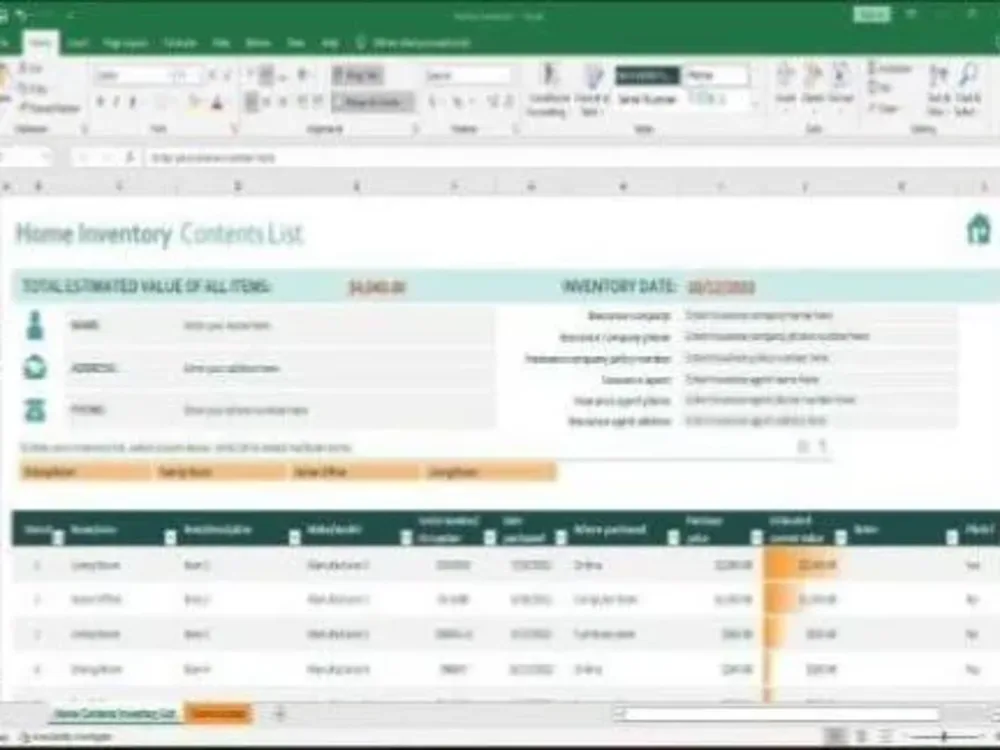This screenshot has height=750, width=1000.
Task: Toggle Italic formatting
Action: coord(116,102)
